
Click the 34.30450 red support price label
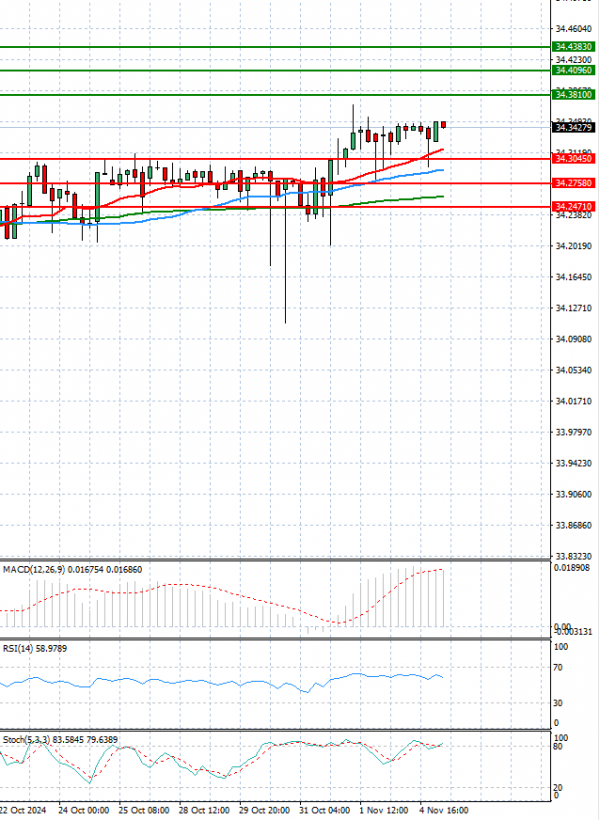coord(573,159)
